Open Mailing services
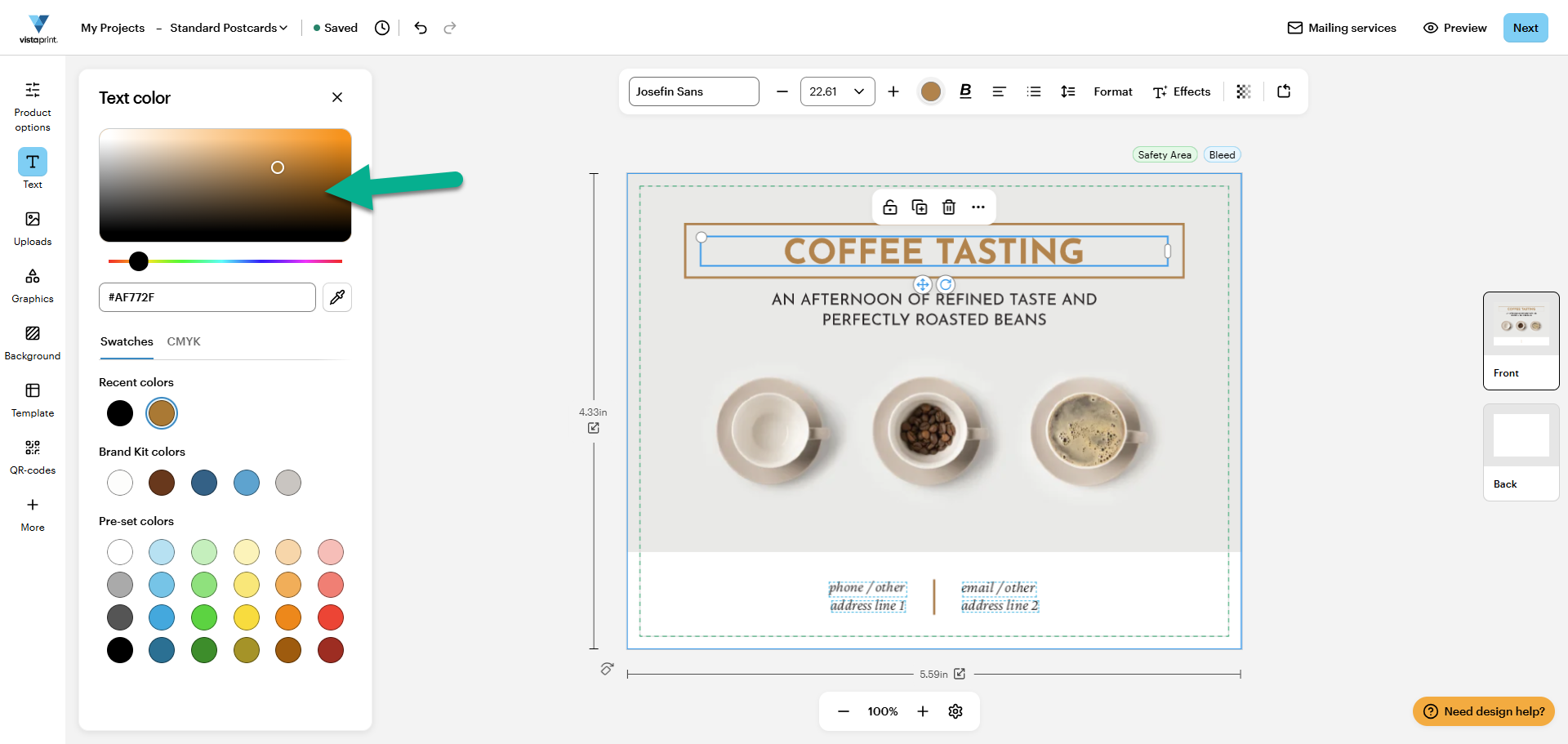This screenshot has width=1568, height=744. 1342,28
